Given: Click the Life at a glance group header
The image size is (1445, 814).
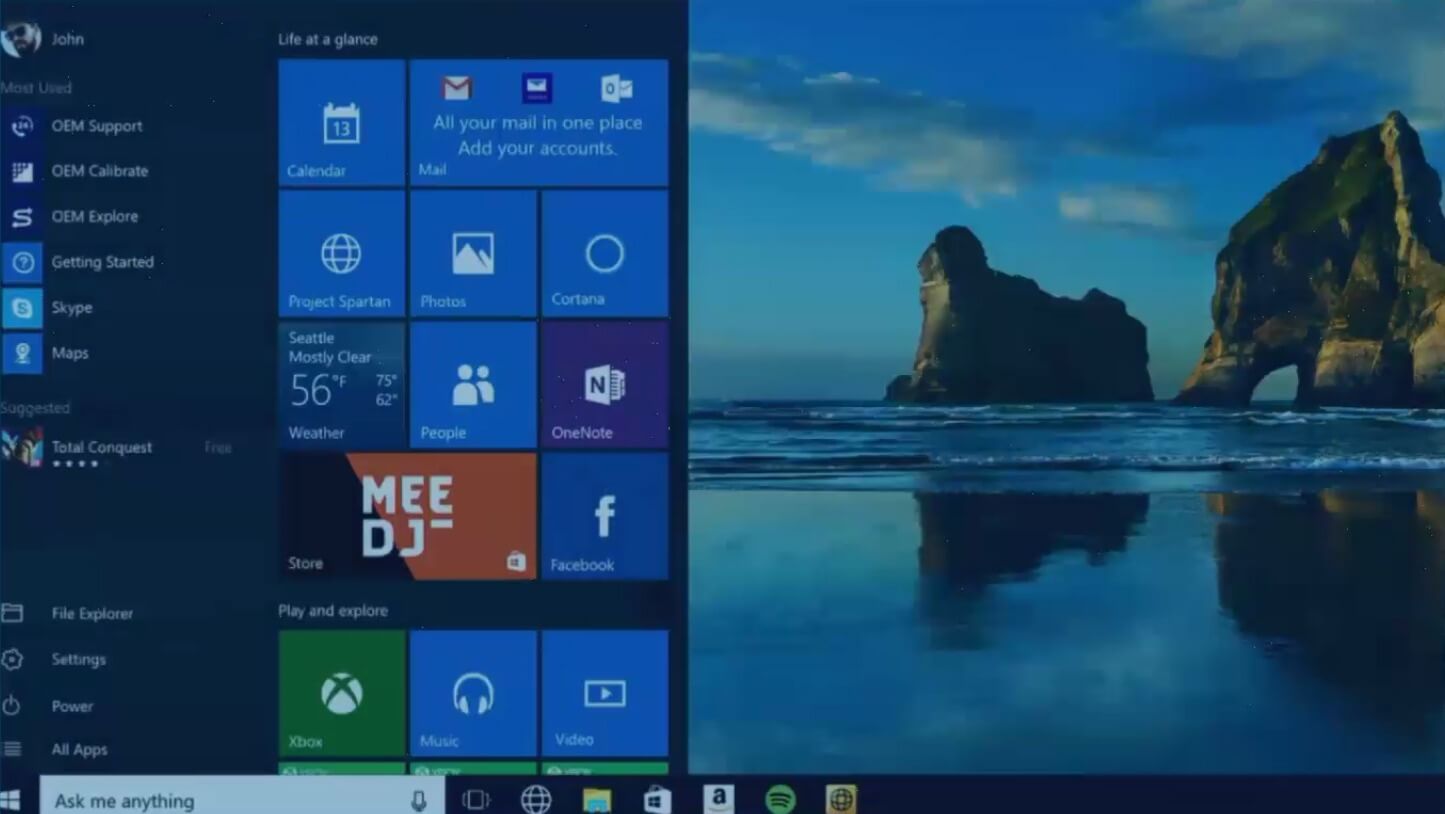Looking at the screenshot, I should (328, 39).
